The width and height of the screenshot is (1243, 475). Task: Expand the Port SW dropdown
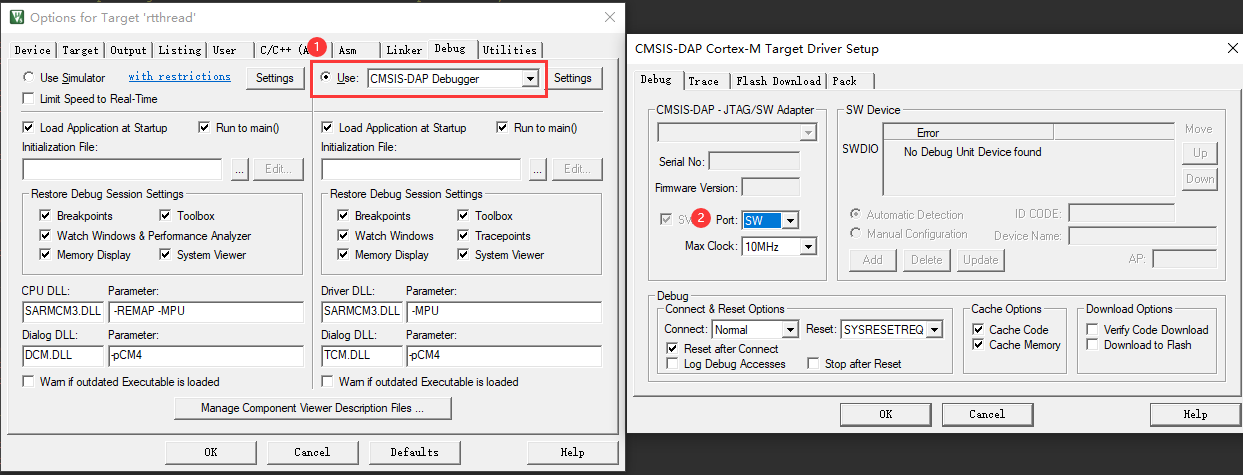point(790,220)
